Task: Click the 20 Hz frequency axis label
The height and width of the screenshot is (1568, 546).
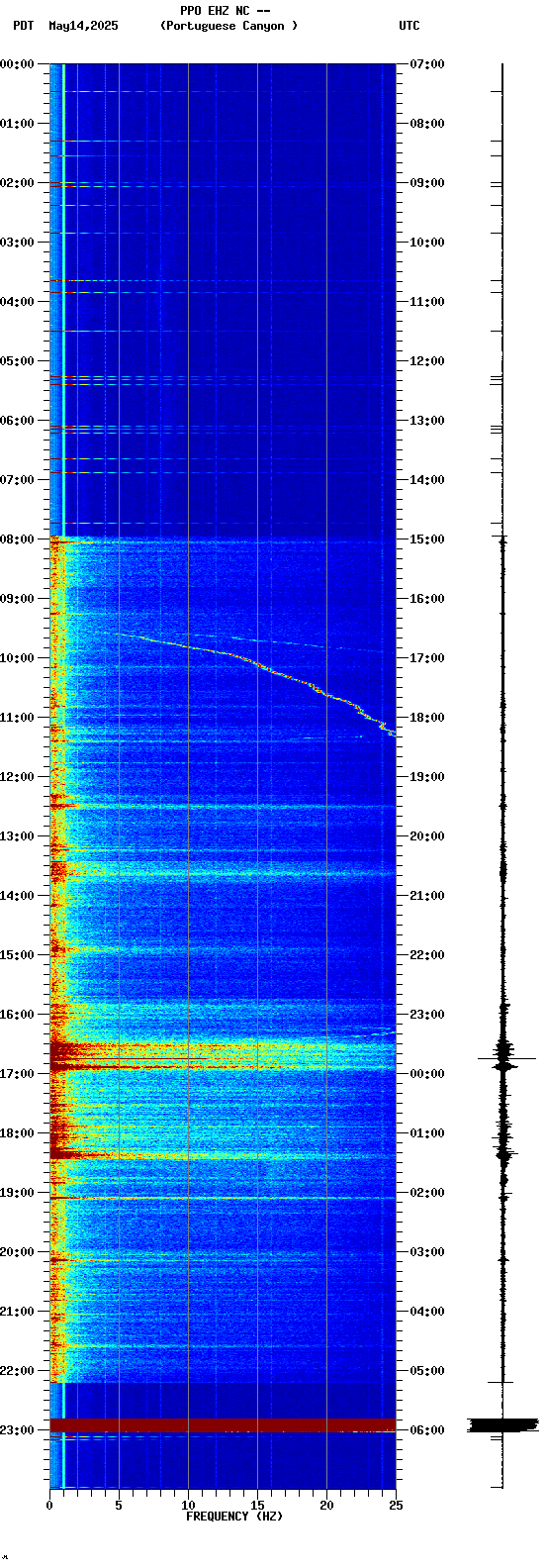Action: [326, 1506]
